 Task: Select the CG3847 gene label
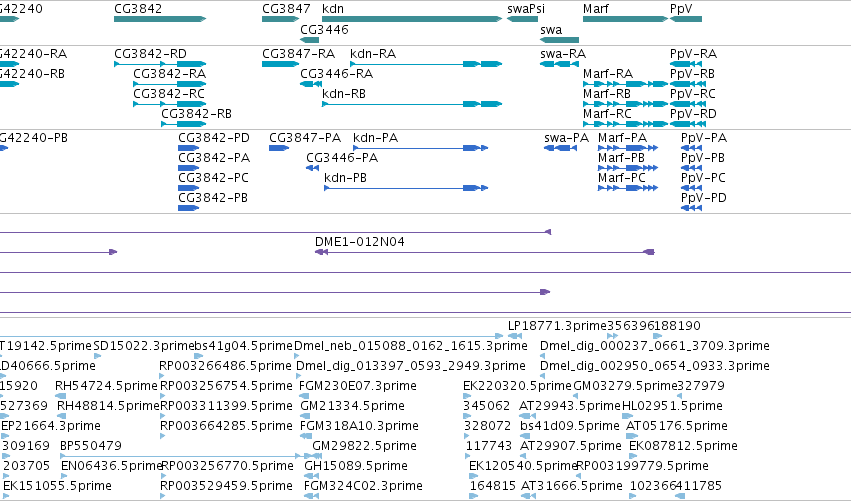click(x=286, y=9)
